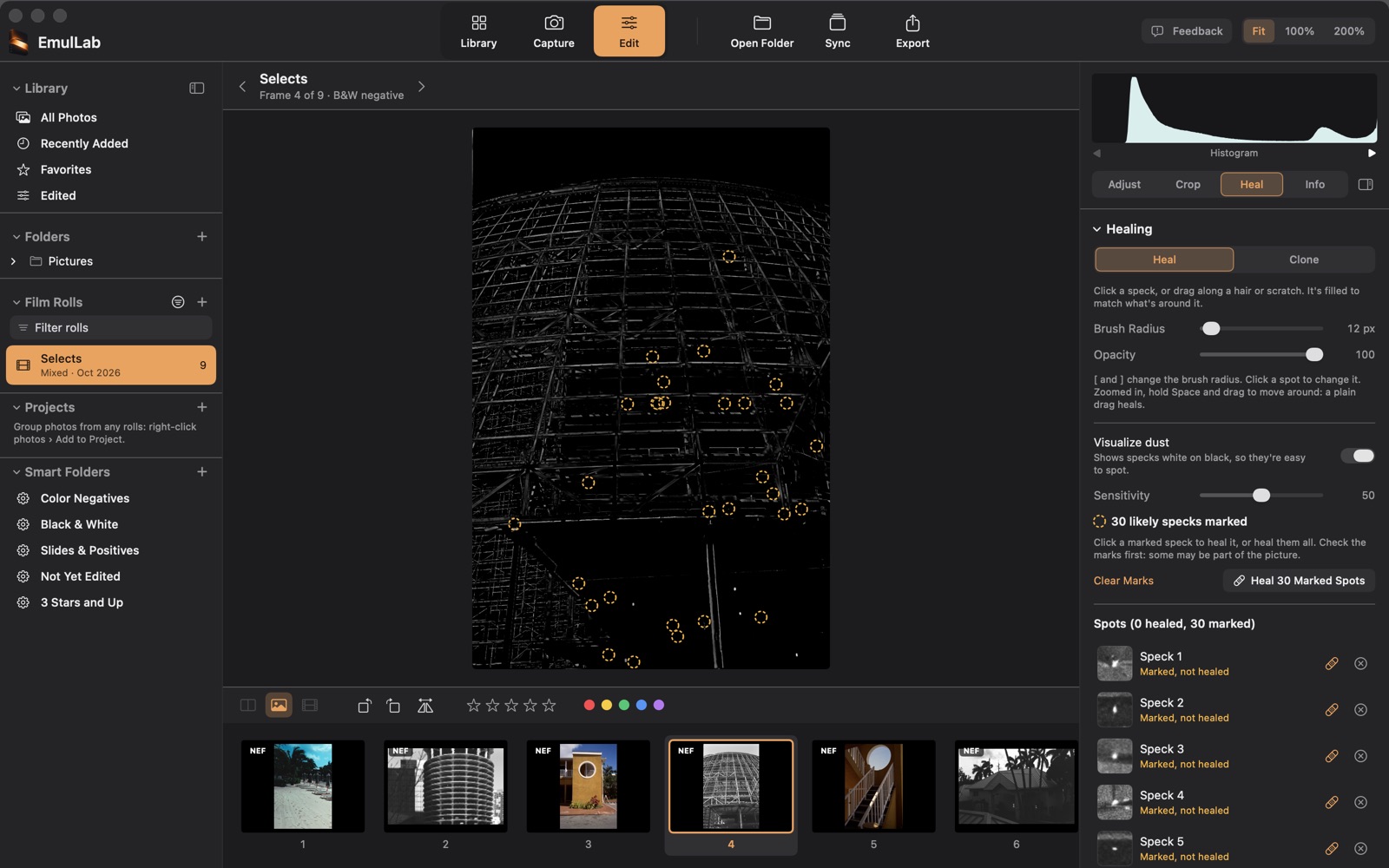
Task: Collapse the Smart Folders section
Action: 16,472
